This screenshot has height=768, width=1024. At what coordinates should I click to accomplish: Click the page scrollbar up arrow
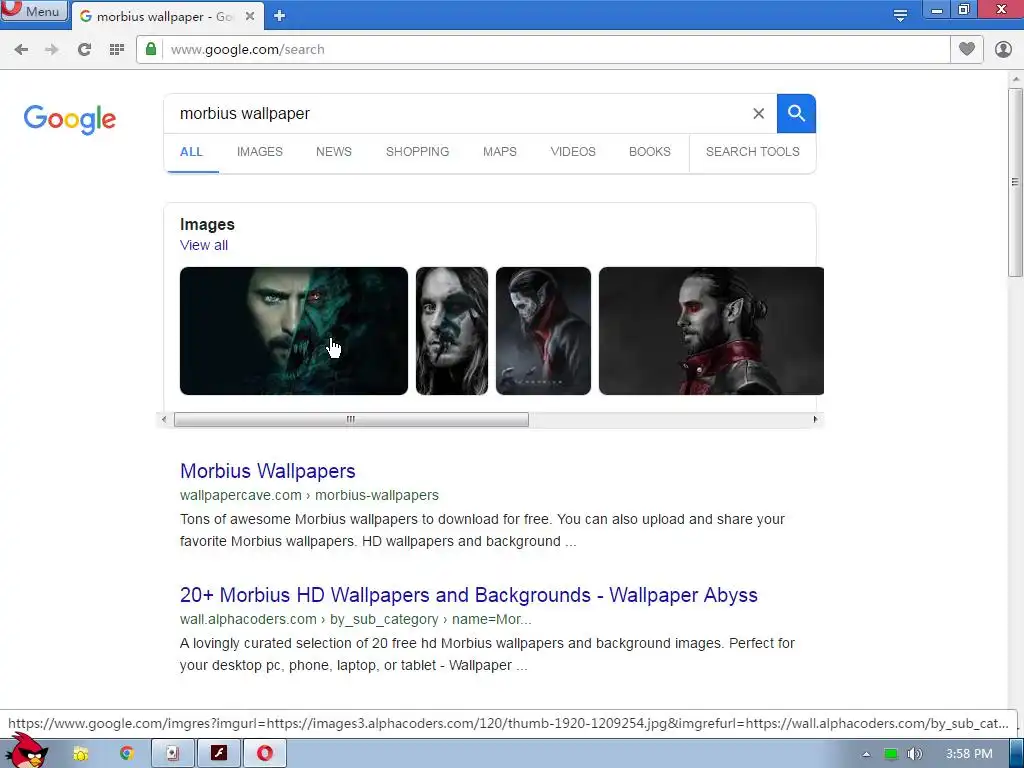click(x=1016, y=79)
